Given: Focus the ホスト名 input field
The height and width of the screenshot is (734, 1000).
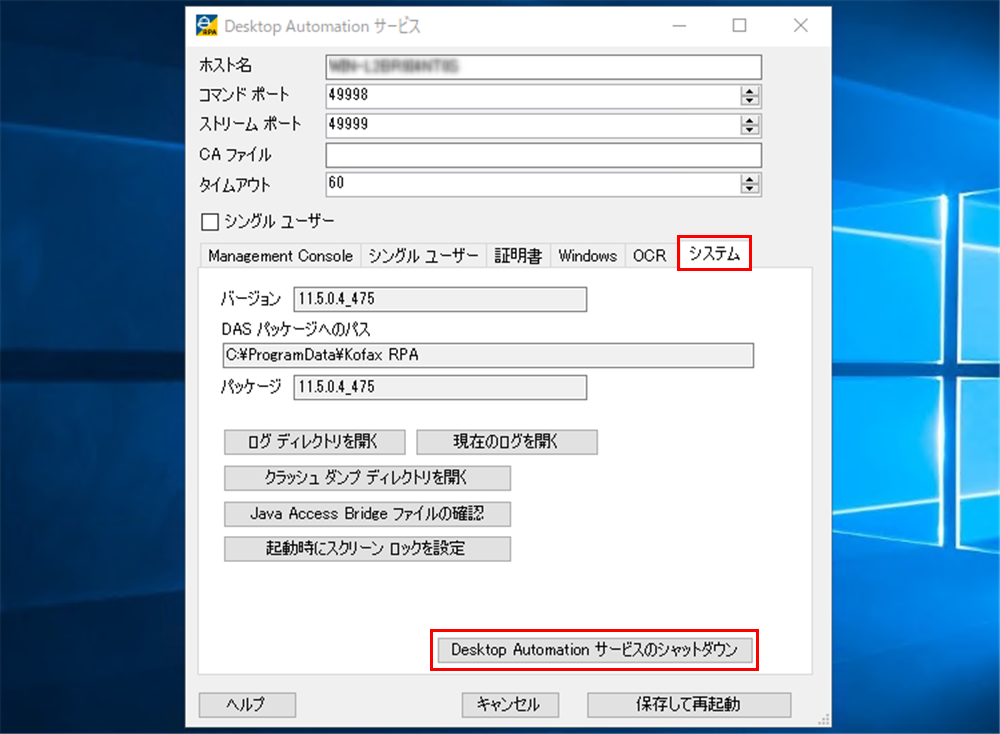Looking at the screenshot, I should (543, 66).
